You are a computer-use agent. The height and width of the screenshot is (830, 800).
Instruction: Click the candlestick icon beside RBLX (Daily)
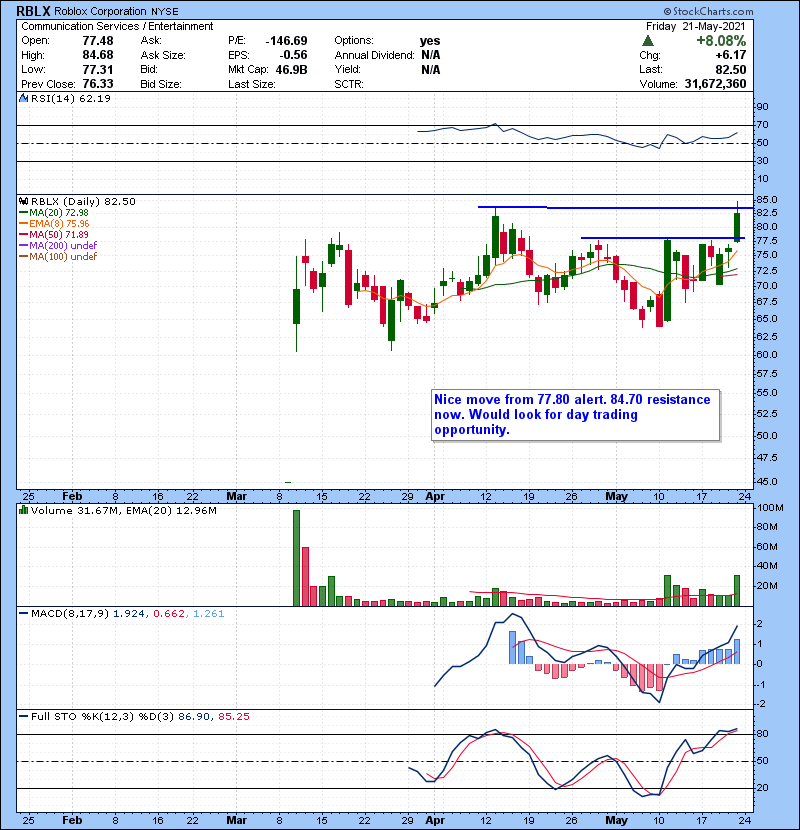tap(24, 201)
